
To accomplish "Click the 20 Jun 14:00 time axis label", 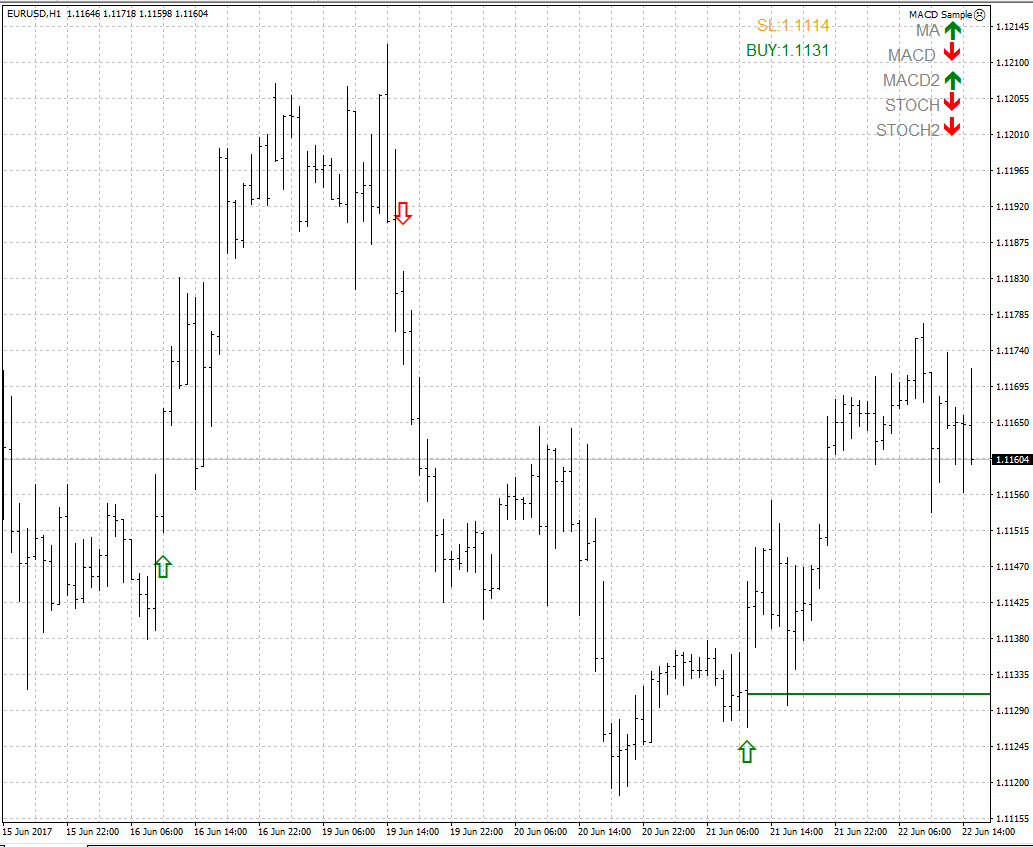I will click(603, 831).
